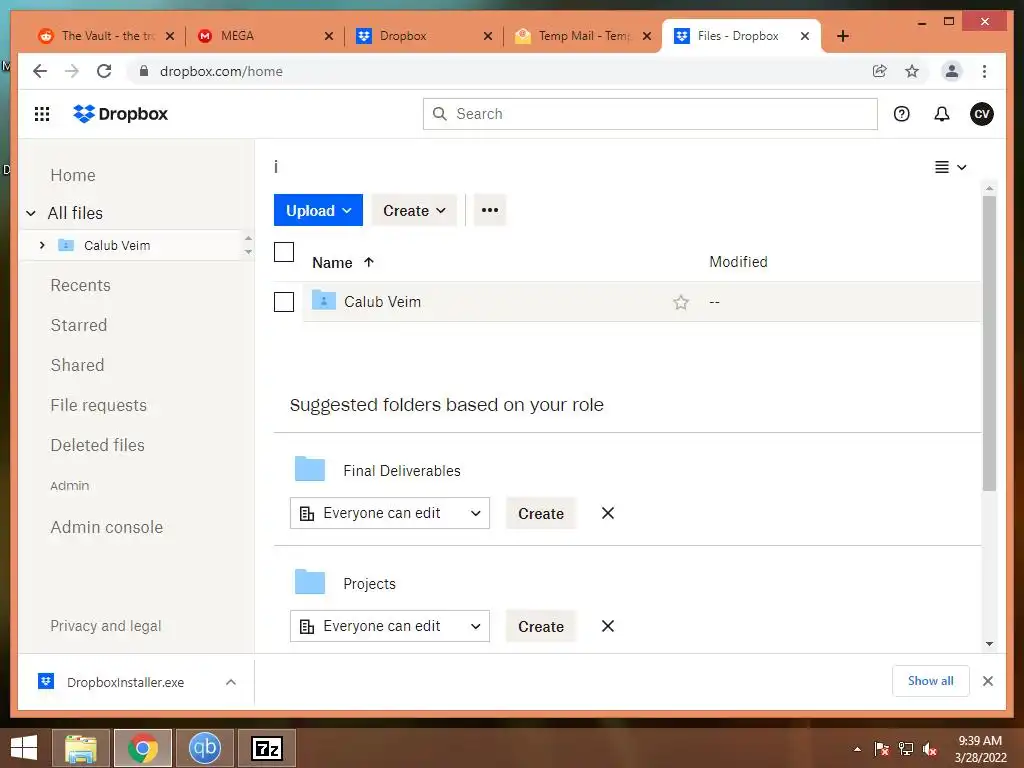
Task: Click the Dropbox search field
Action: (x=650, y=114)
